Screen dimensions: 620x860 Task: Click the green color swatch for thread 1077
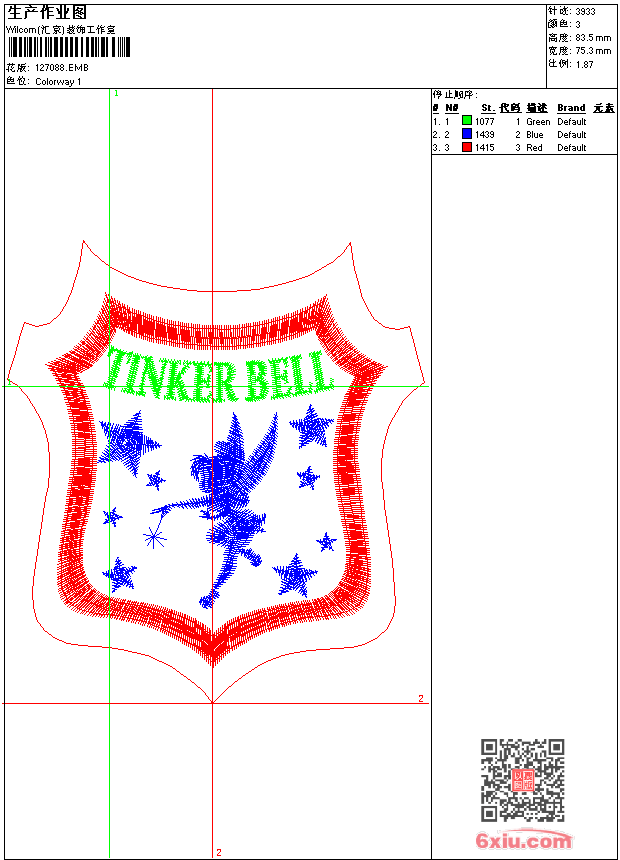[x=467, y=121]
